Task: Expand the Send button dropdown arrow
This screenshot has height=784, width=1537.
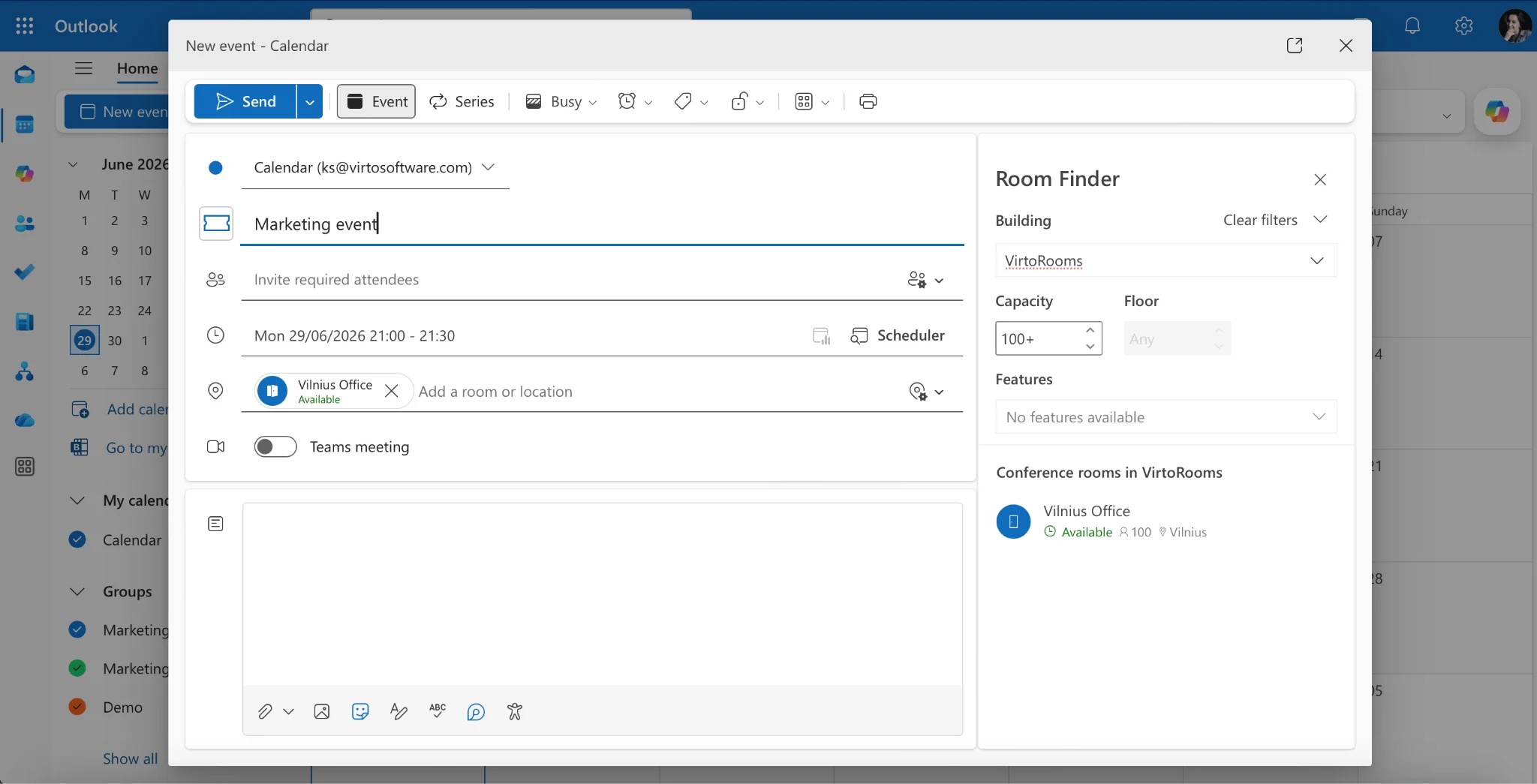Action: click(x=309, y=101)
